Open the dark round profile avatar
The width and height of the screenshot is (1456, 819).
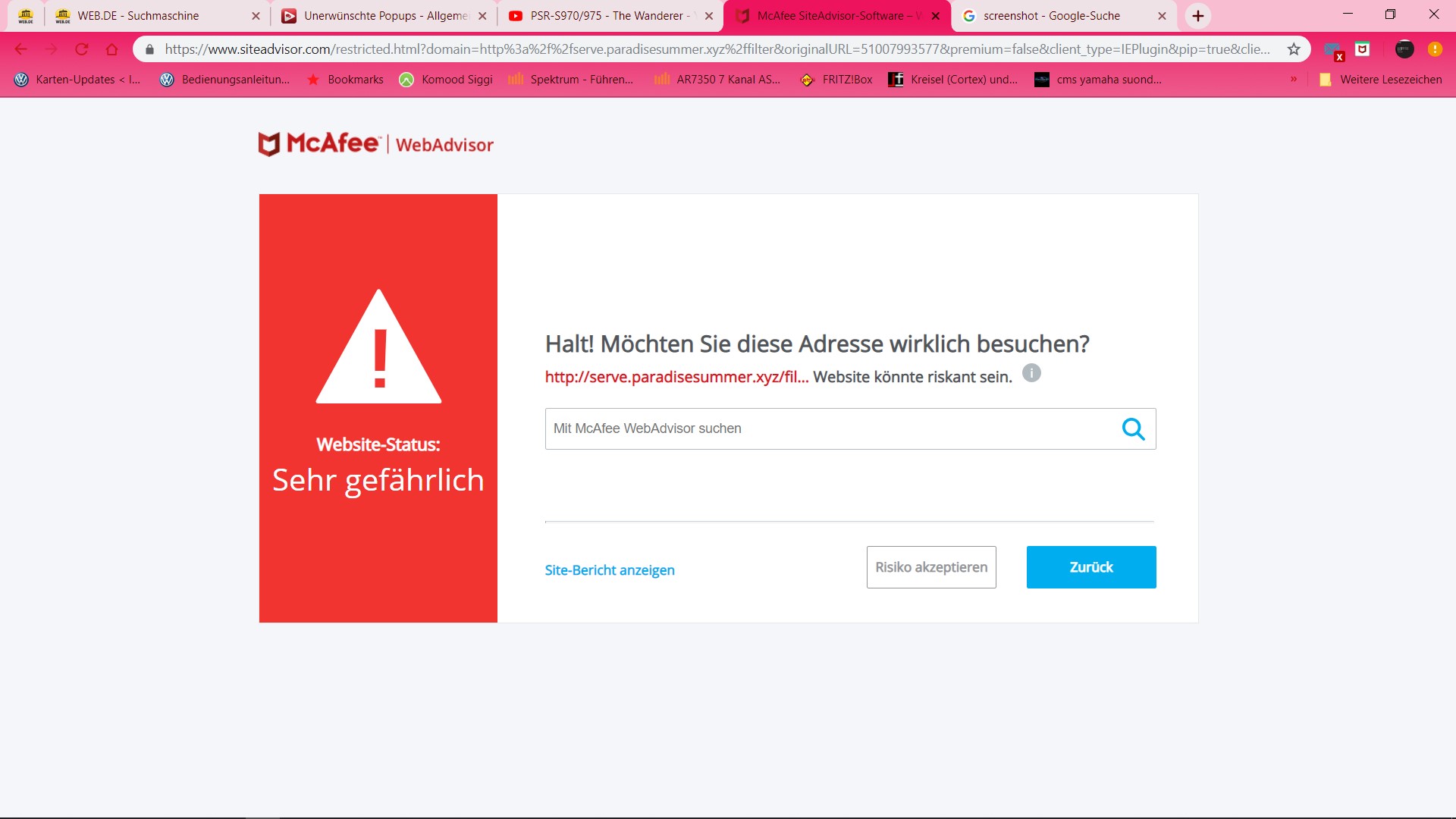click(x=1404, y=49)
